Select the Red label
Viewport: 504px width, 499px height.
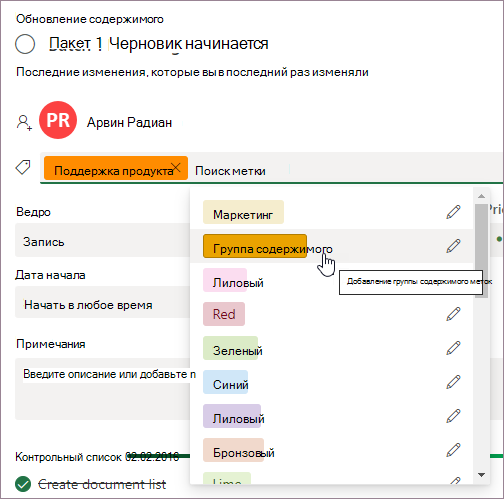[x=224, y=314]
